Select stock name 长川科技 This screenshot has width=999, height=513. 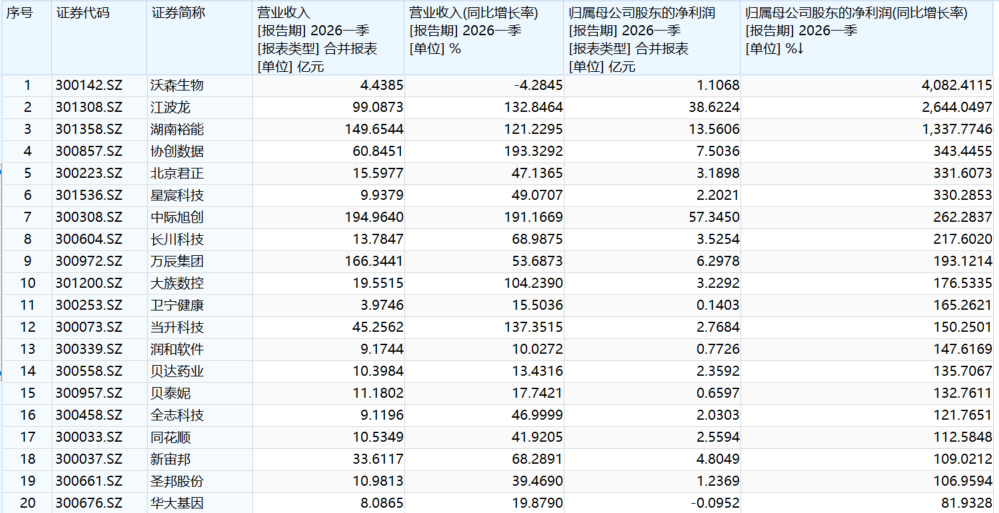178,240
